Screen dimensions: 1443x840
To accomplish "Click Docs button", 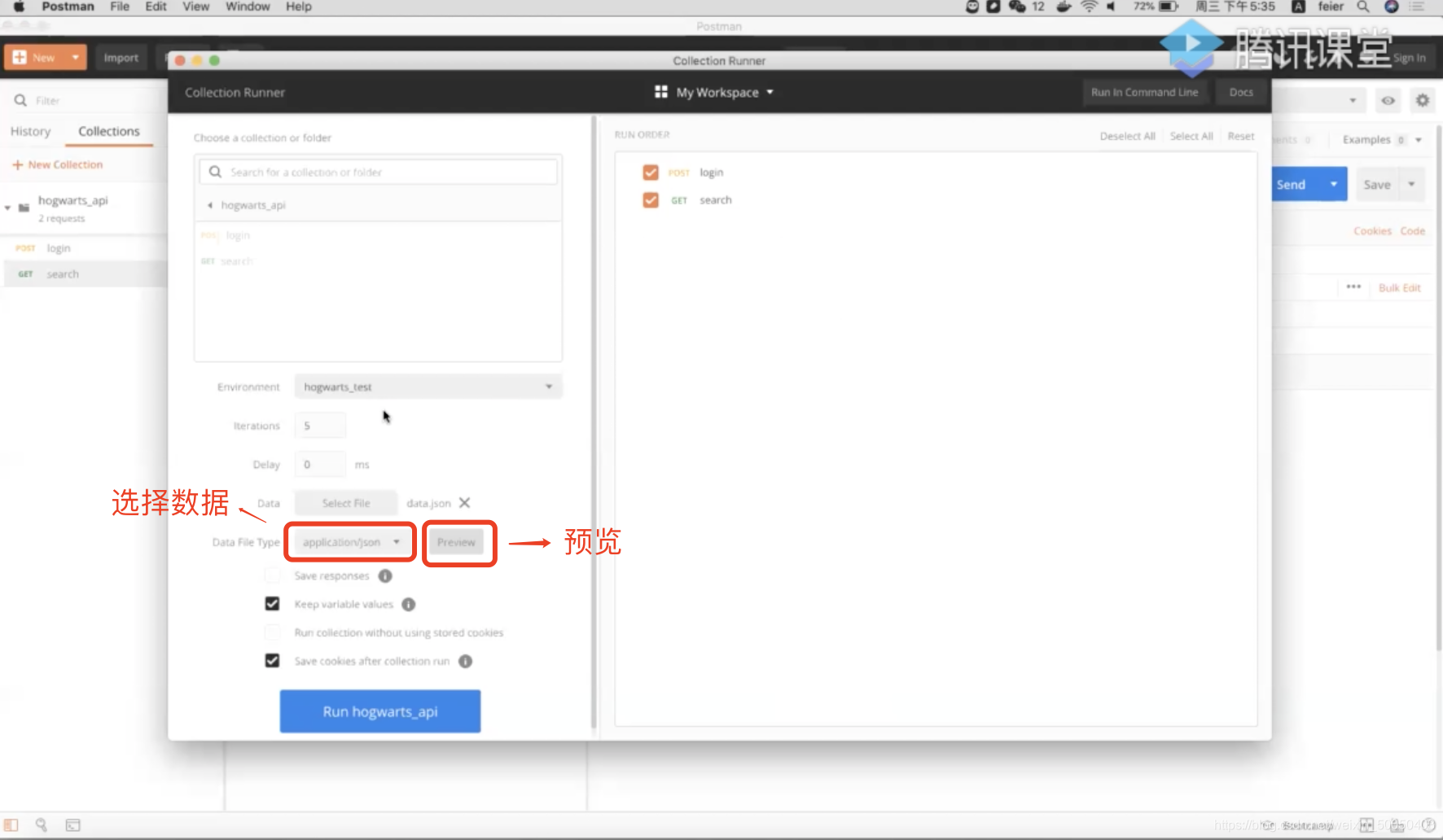I will tap(1241, 92).
